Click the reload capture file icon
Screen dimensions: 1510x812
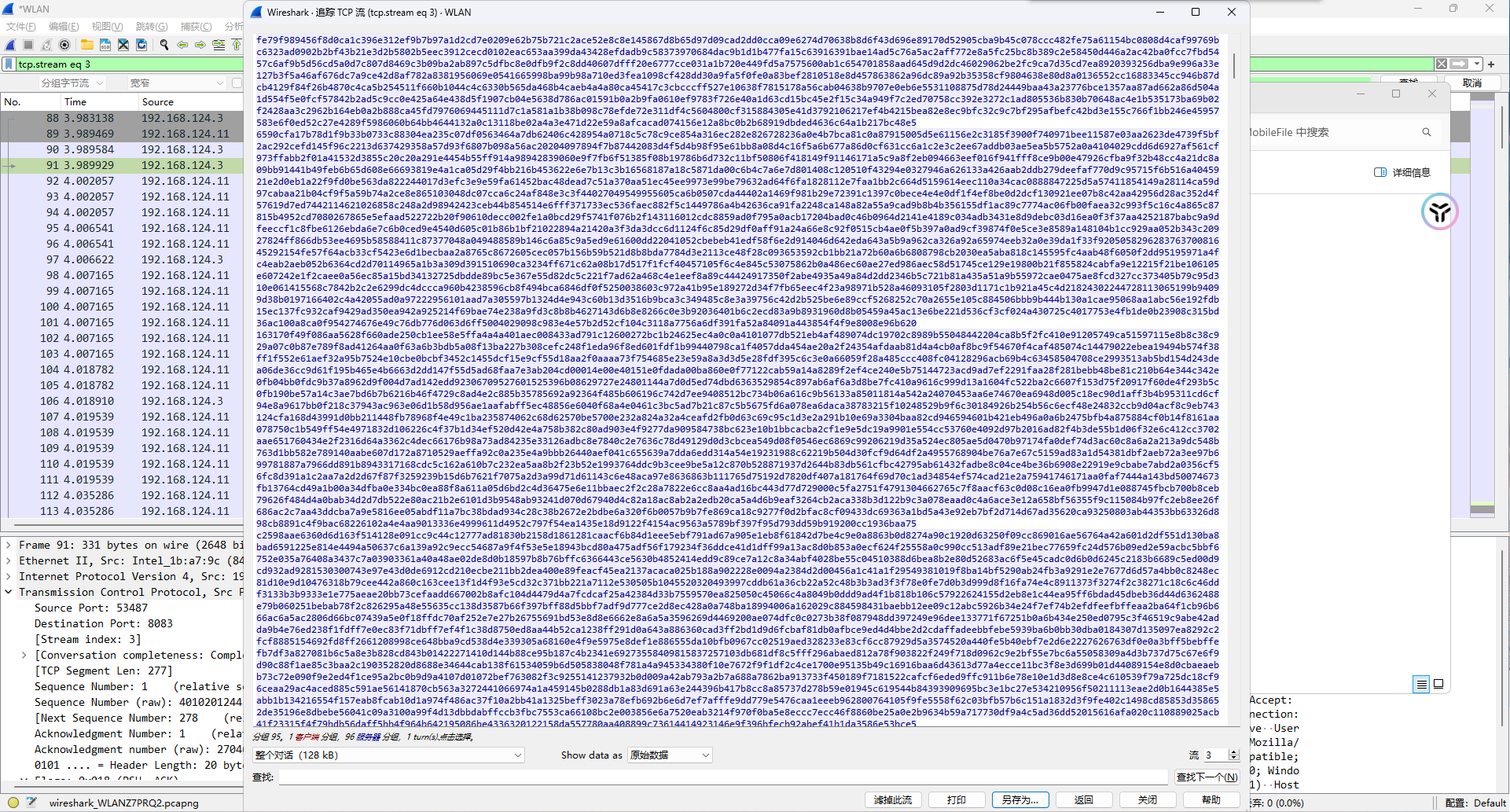point(141,45)
